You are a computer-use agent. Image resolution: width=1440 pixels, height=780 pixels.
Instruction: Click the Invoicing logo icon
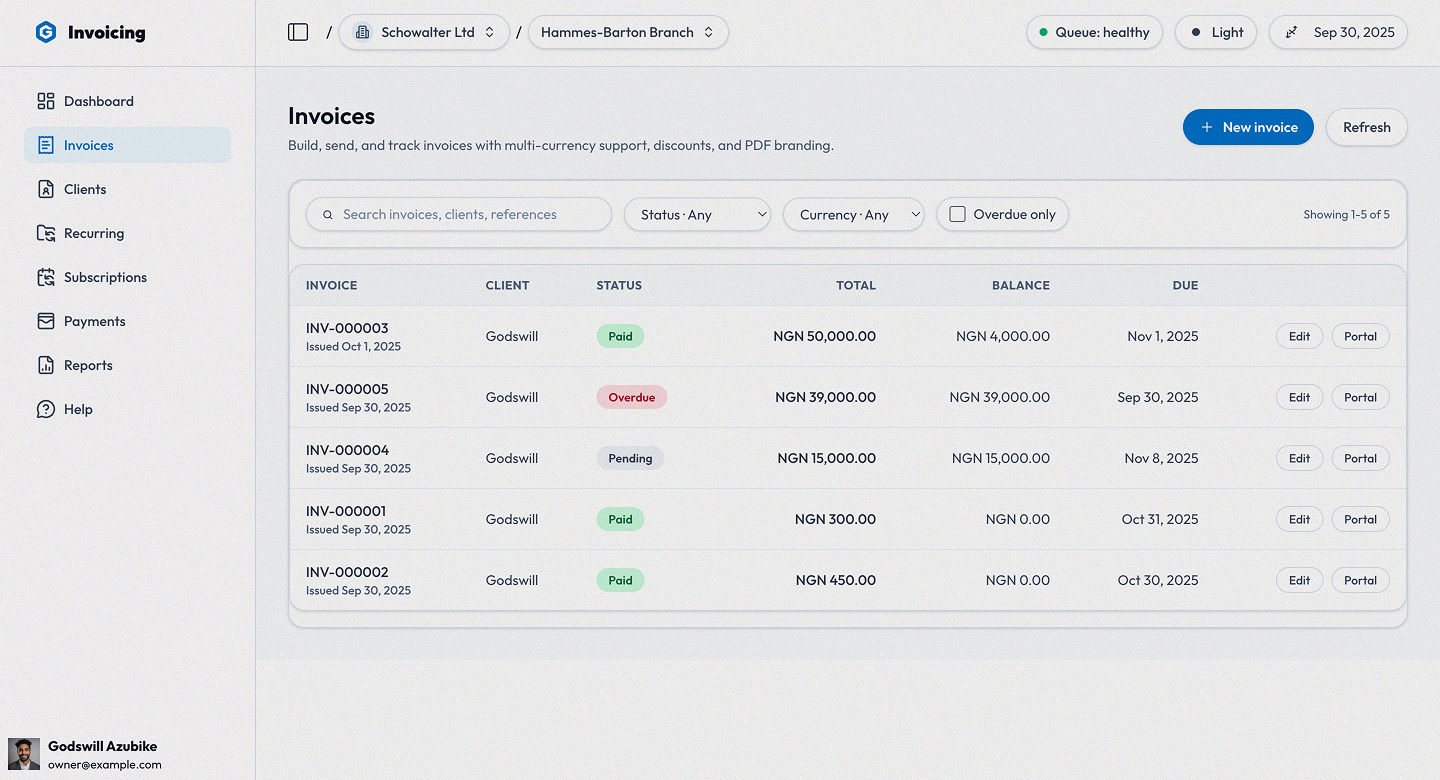(46, 32)
